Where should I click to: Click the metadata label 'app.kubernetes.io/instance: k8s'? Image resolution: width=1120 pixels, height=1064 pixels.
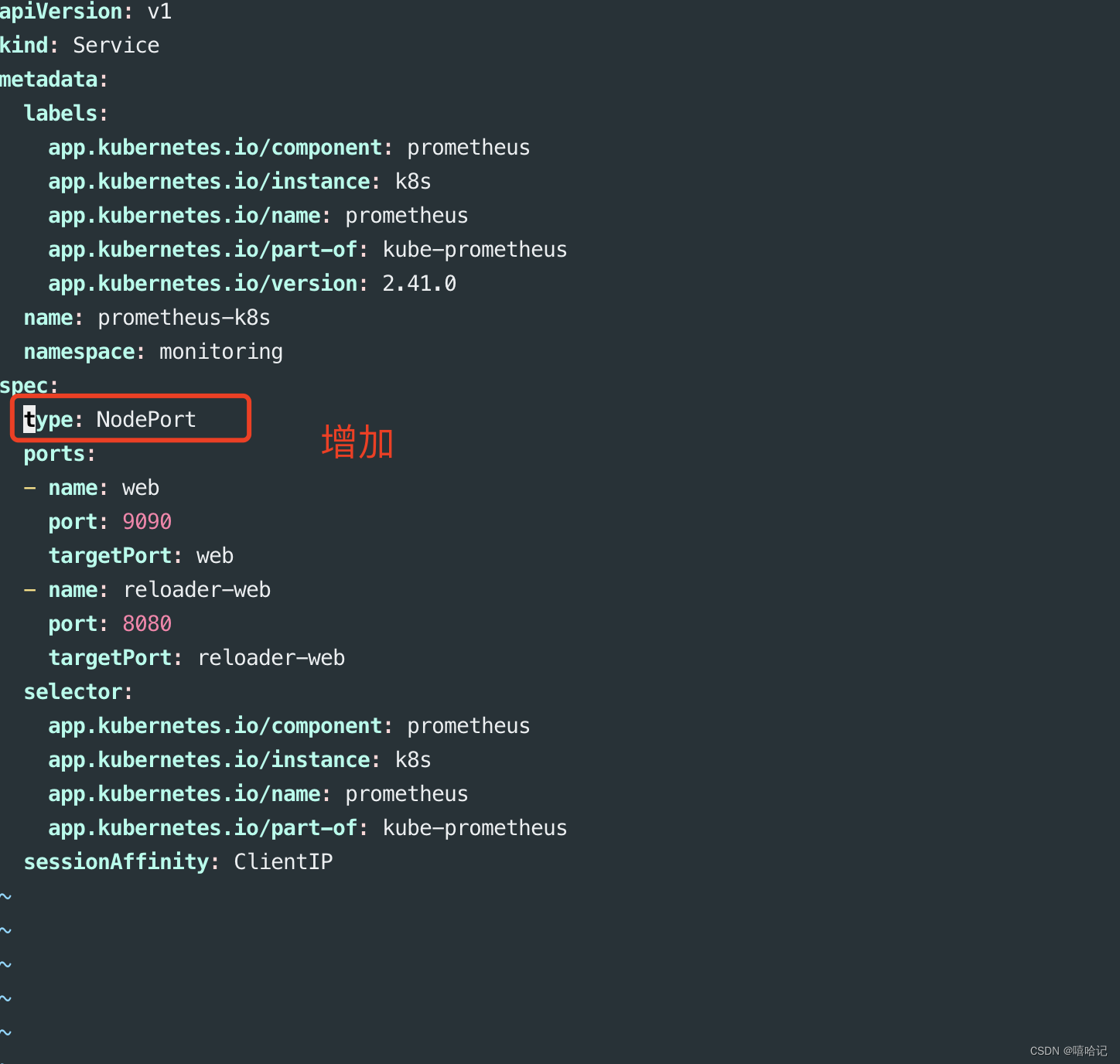click(240, 182)
